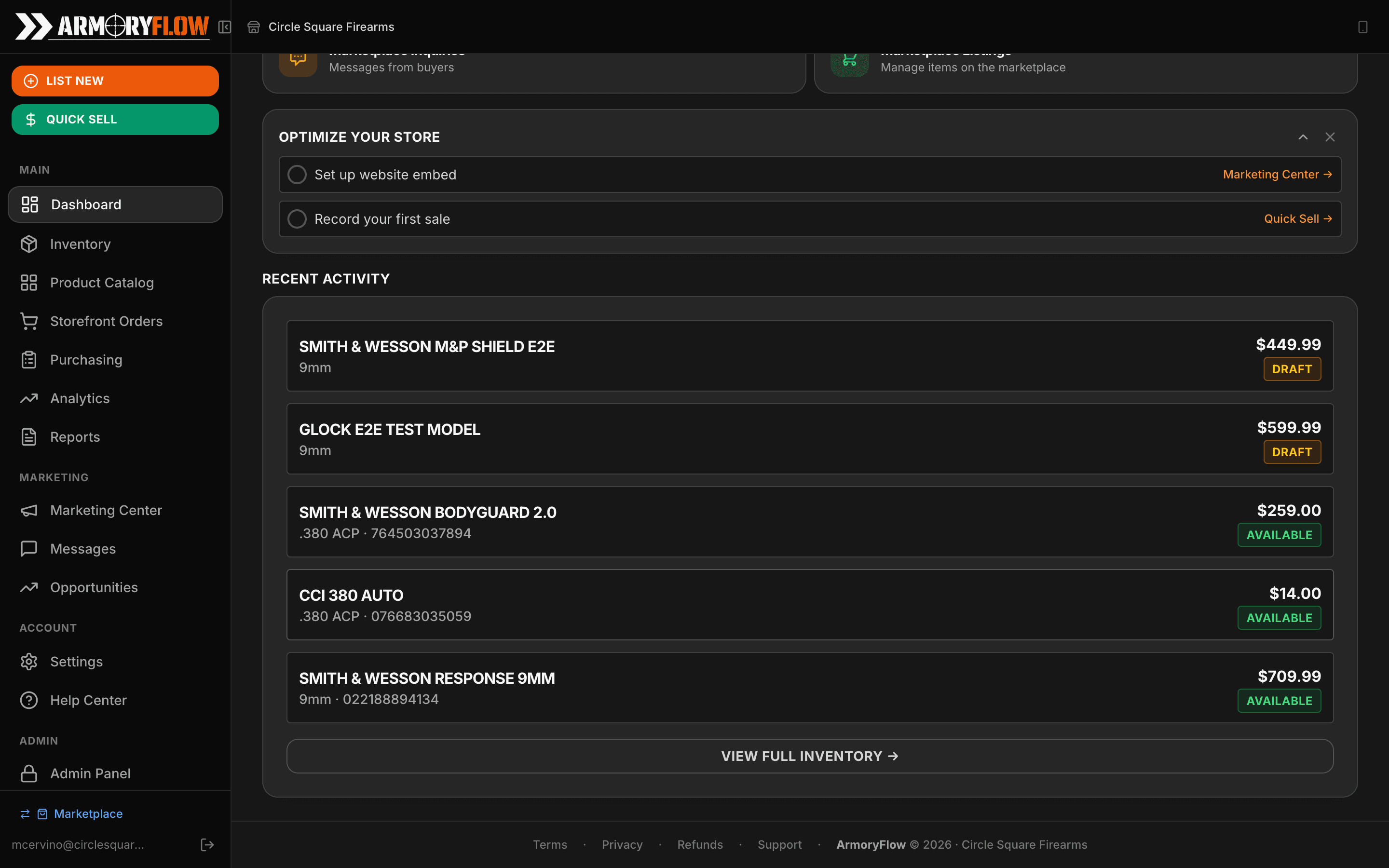Open Reports page

tap(115, 437)
